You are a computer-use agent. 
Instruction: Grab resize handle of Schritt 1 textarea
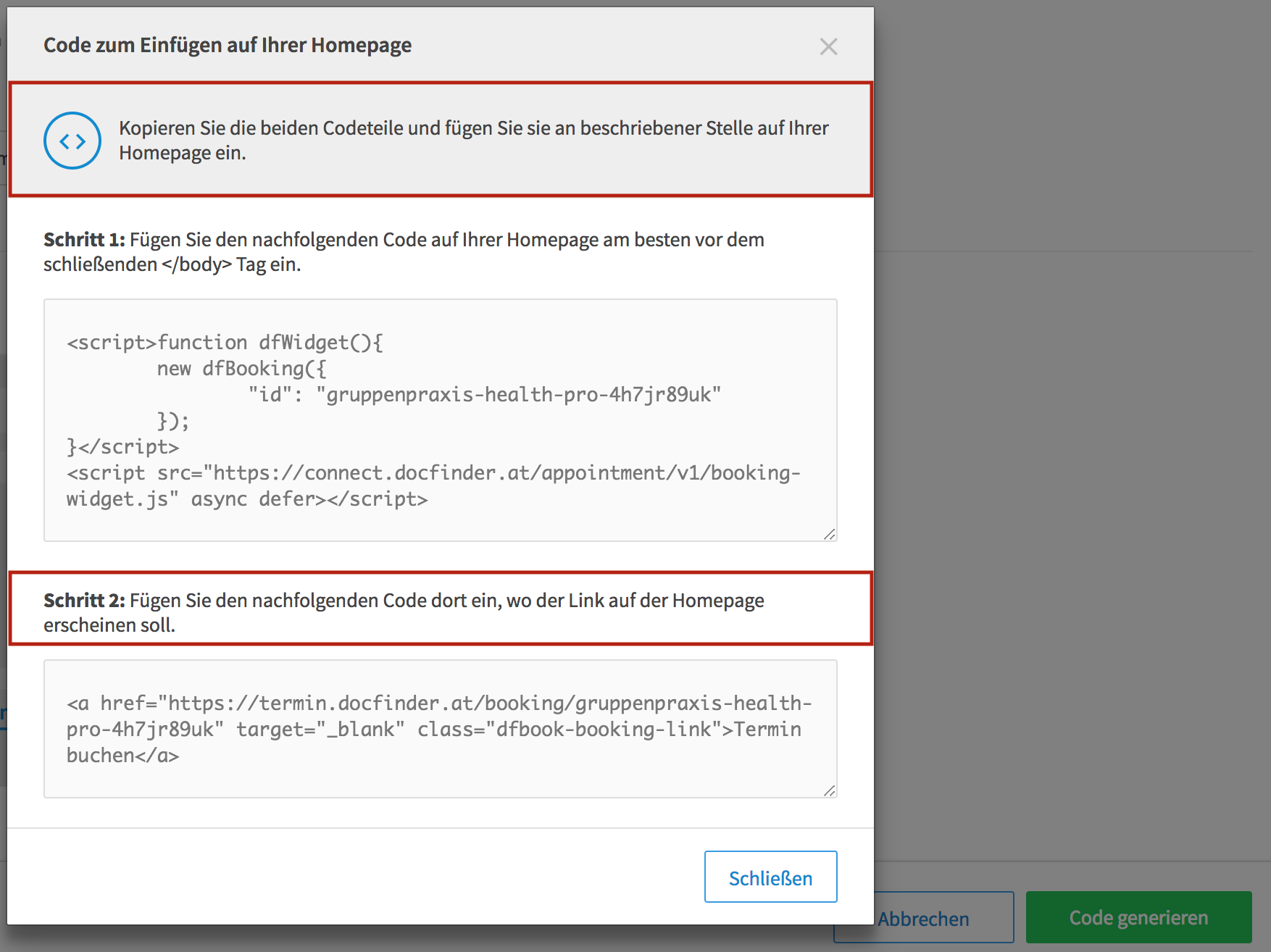coord(830,535)
